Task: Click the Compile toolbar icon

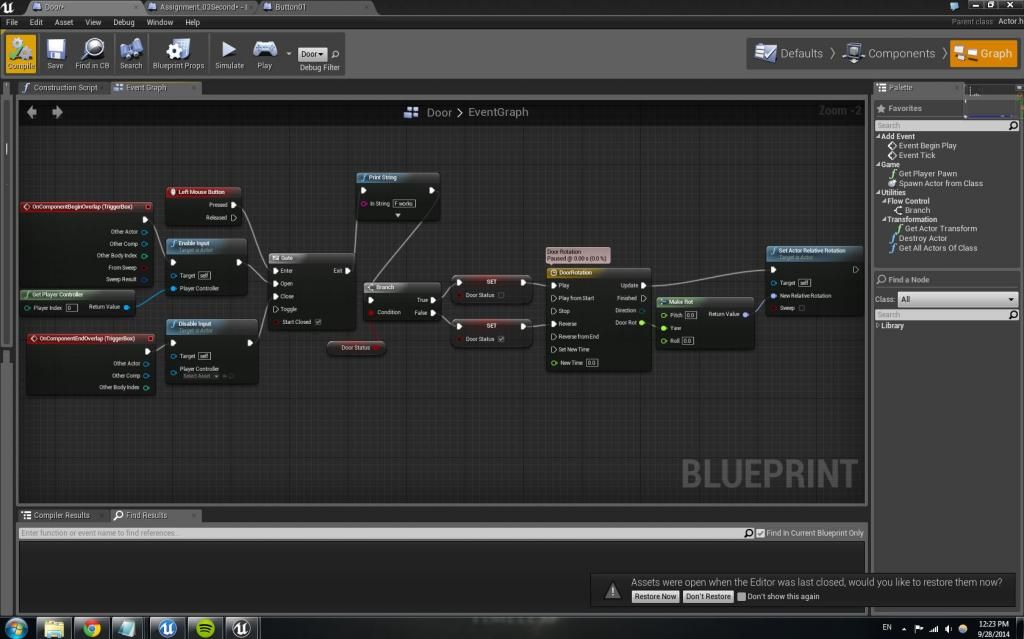Action: 21,52
